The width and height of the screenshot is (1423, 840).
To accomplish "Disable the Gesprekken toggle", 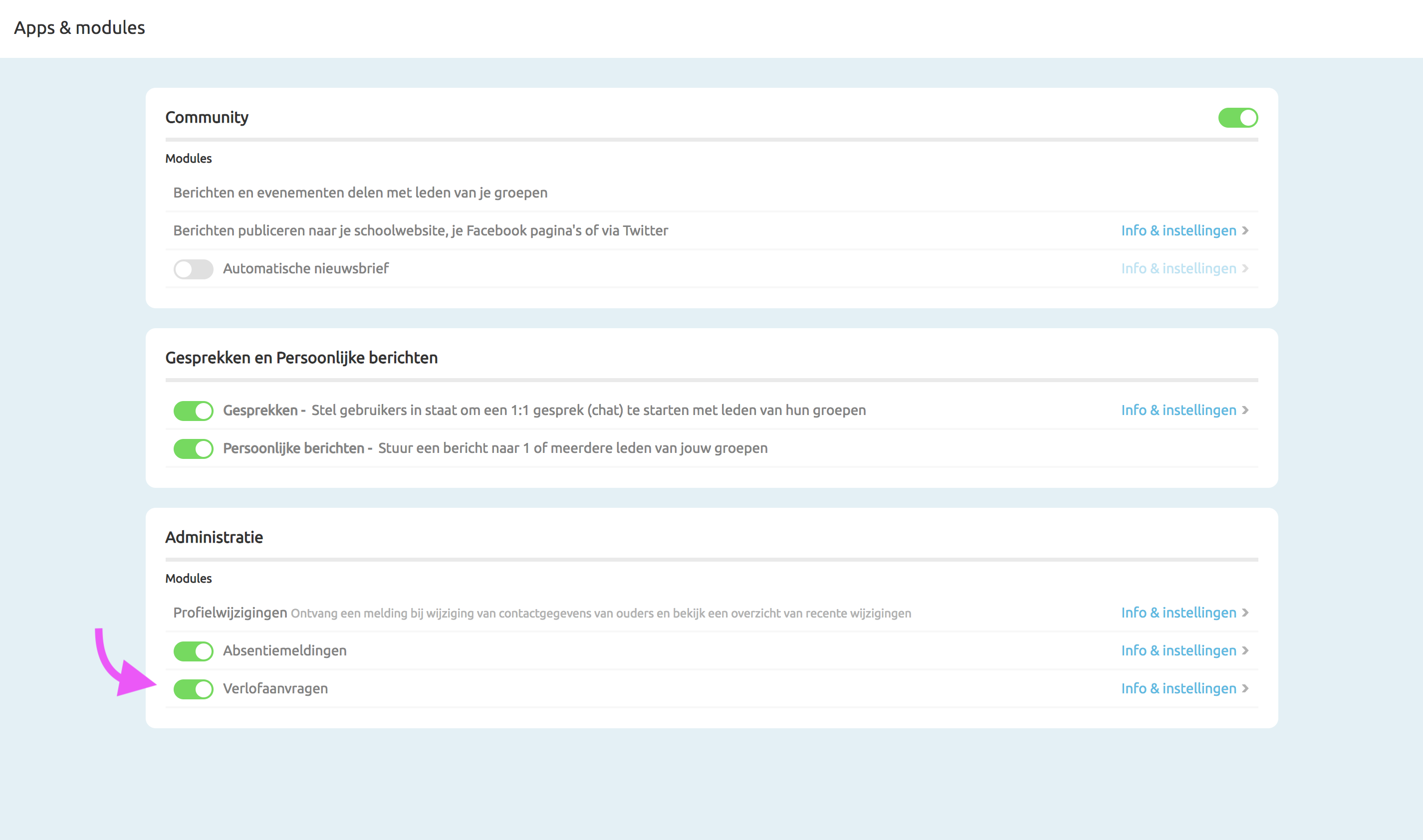I will pyautogui.click(x=193, y=411).
